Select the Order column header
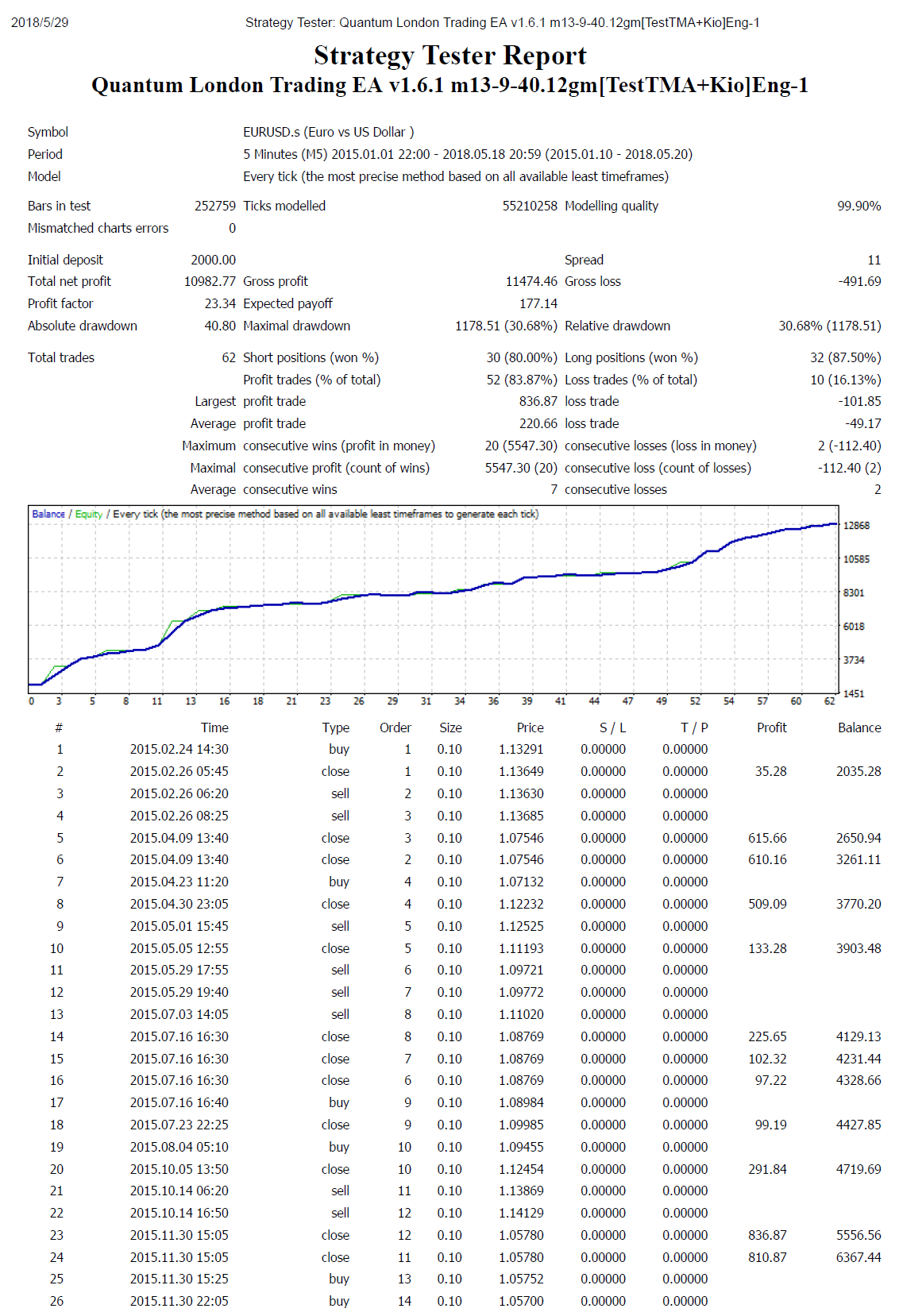 point(395,727)
